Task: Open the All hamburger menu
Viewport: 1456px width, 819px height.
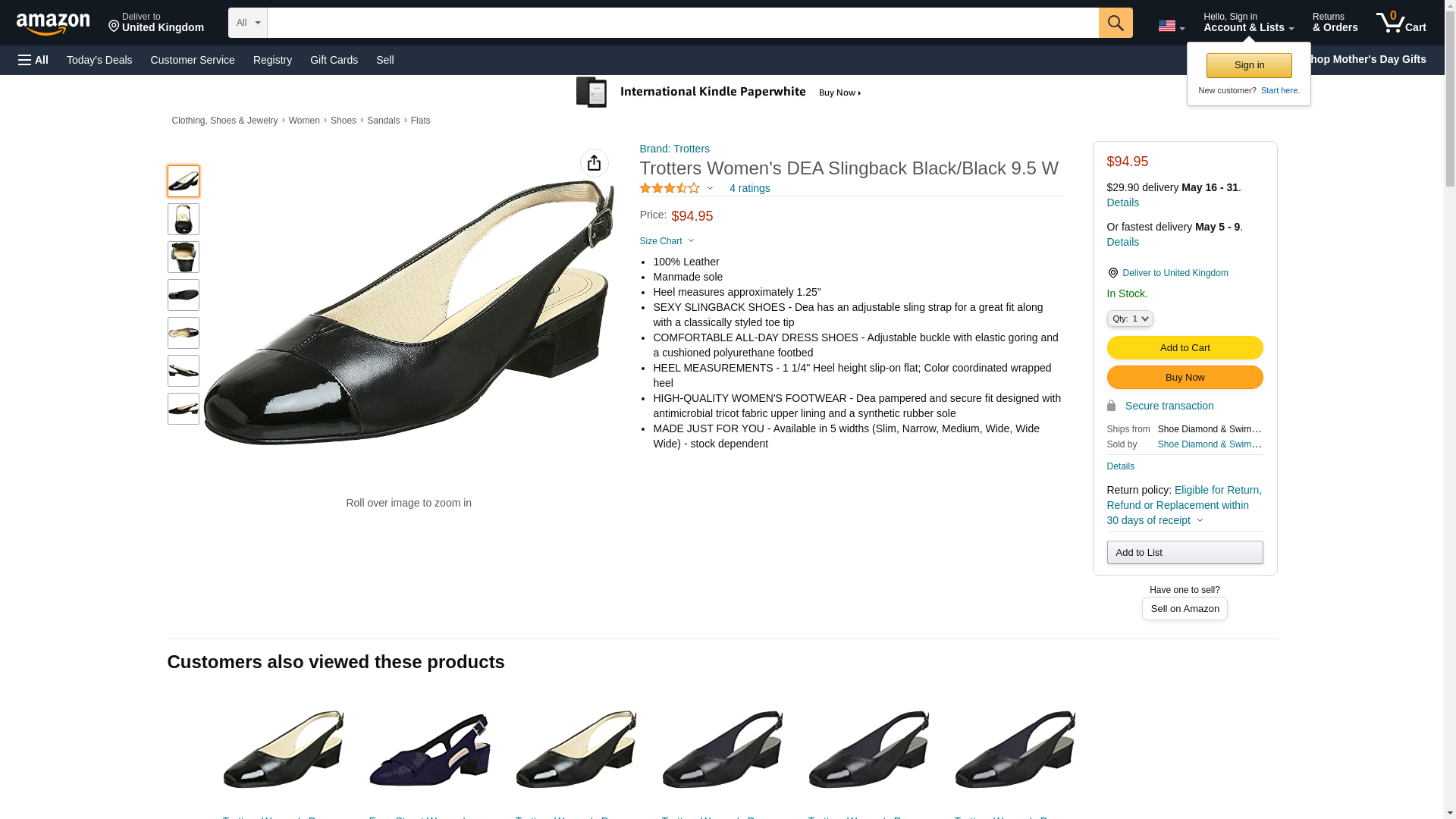Action: [x=33, y=60]
